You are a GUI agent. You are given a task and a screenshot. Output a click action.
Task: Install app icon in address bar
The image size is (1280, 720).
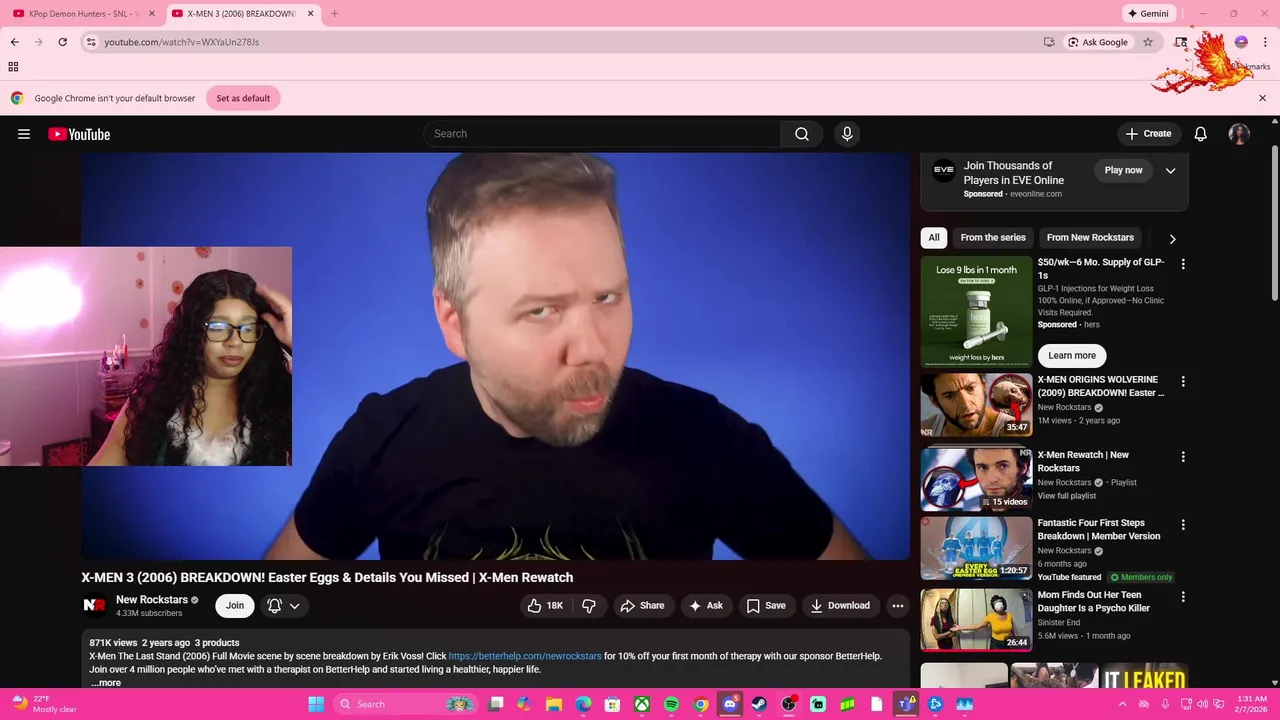tap(1049, 42)
